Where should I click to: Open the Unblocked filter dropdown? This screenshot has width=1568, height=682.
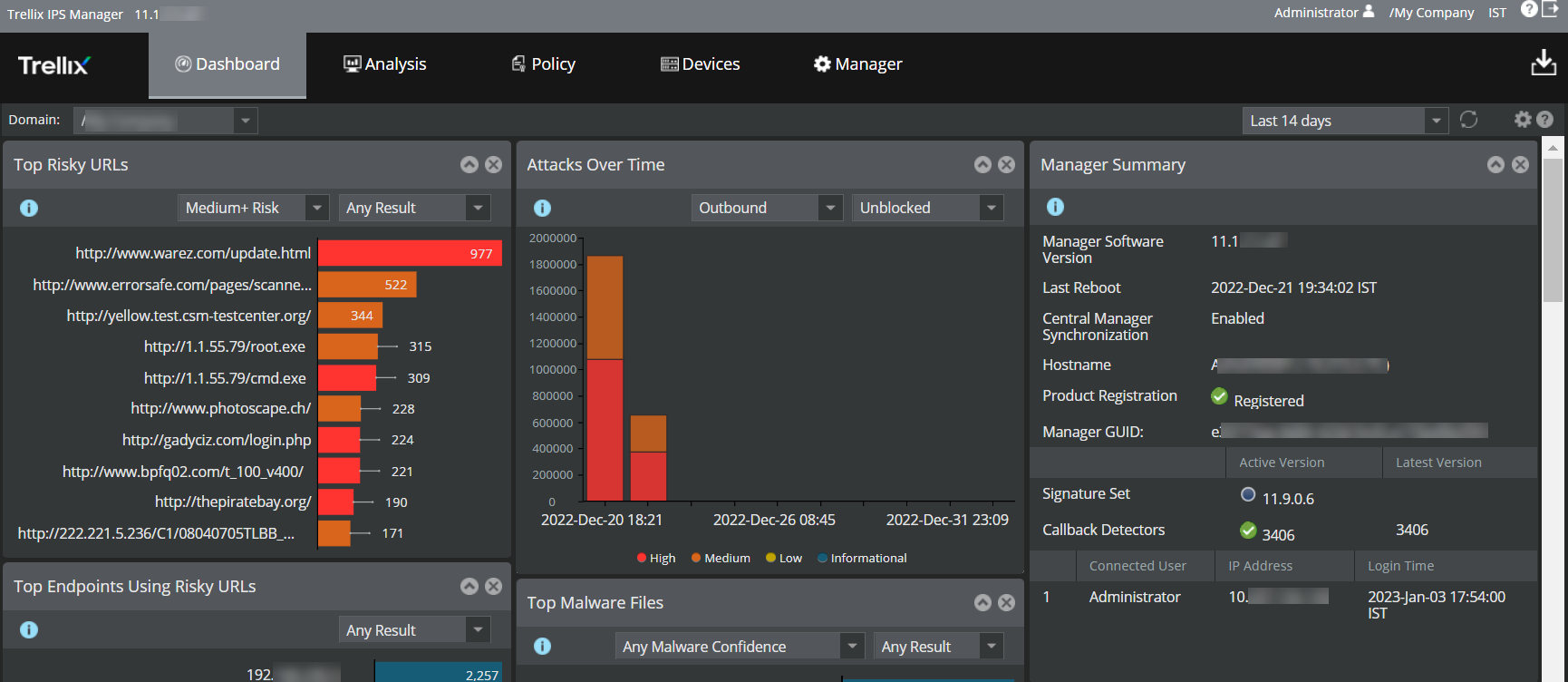(927, 208)
